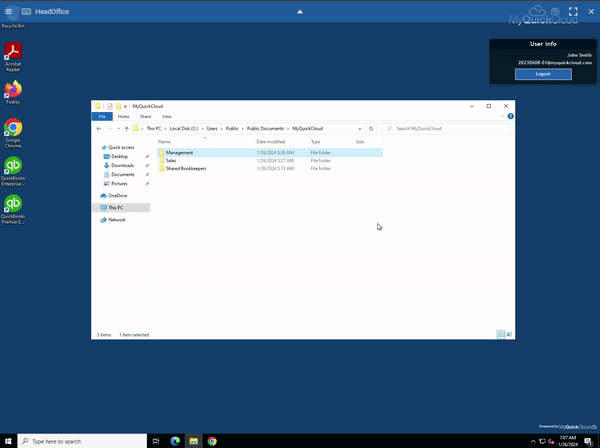The height and width of the screenshot is (448, 600).
Task: Toggle fullscreen mode for remote session
Action: point(573,11)
